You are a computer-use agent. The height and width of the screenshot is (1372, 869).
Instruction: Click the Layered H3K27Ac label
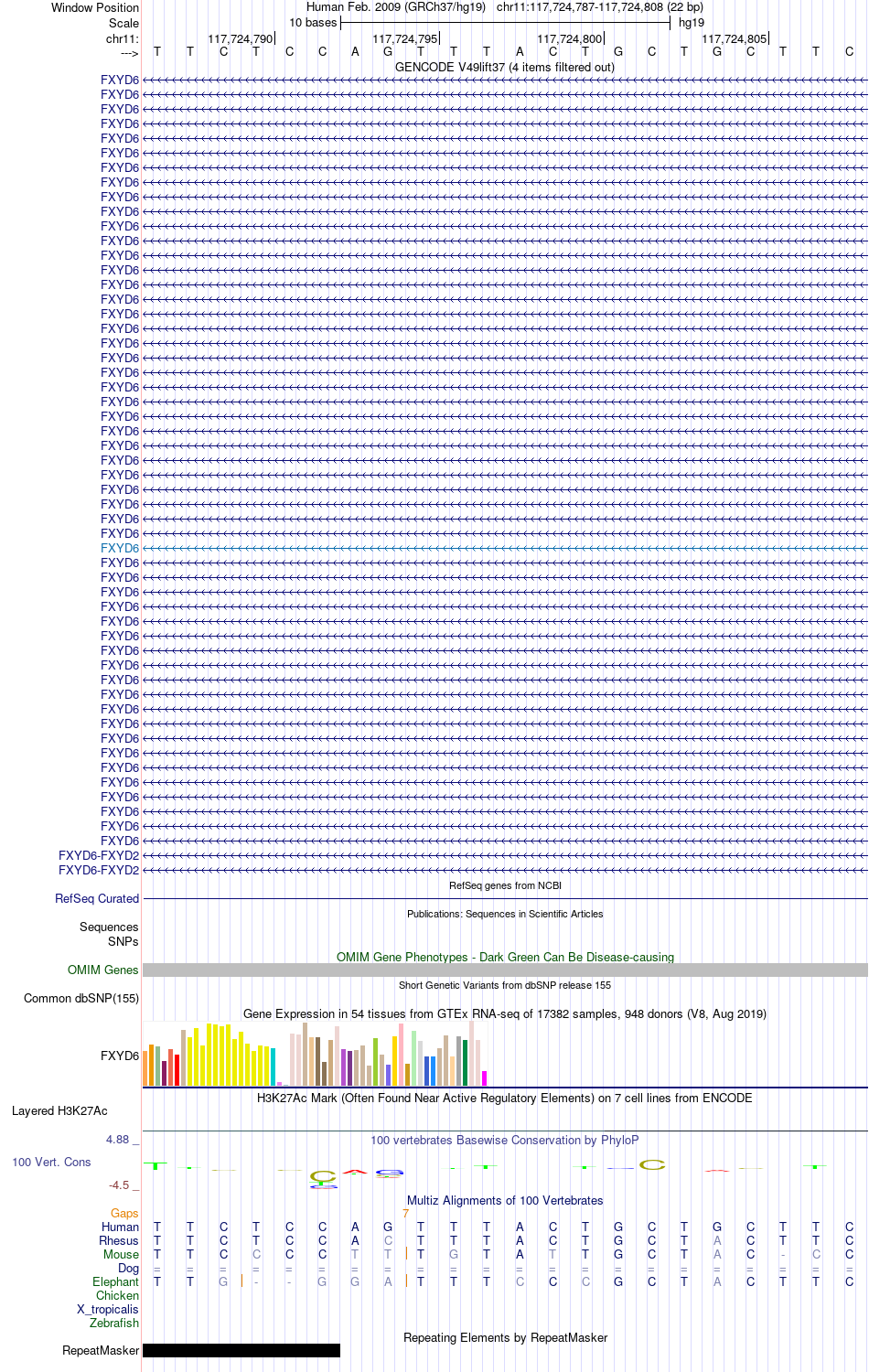(59, 1110)
